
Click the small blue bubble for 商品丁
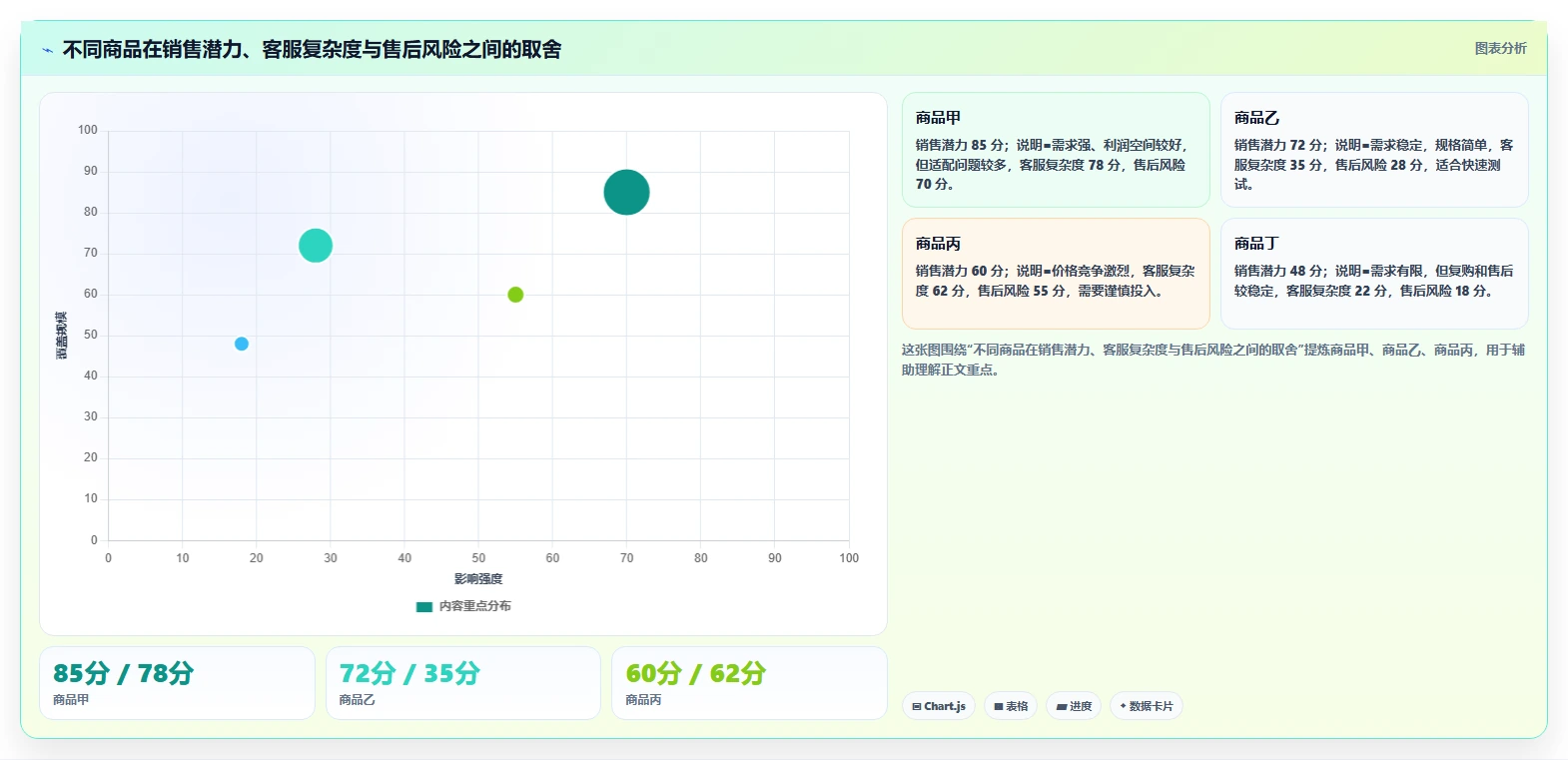[242, 344]
